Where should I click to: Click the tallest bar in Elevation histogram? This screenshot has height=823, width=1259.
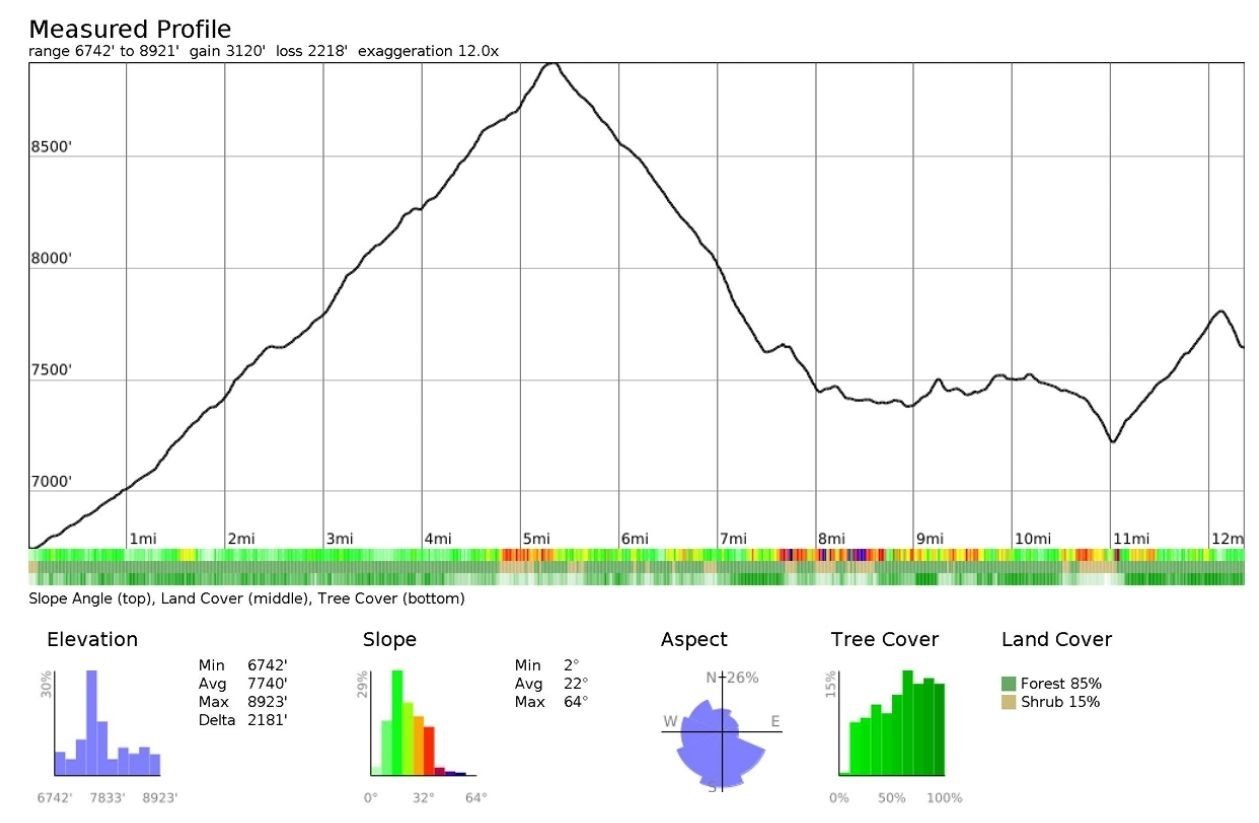[x=92, y=722]
